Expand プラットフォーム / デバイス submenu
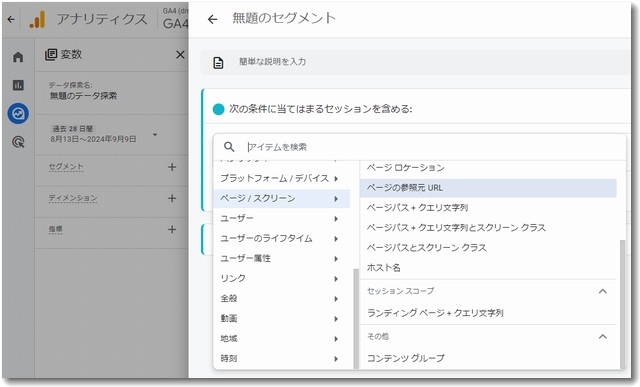640x387 pixels. [x=281, y=178]
